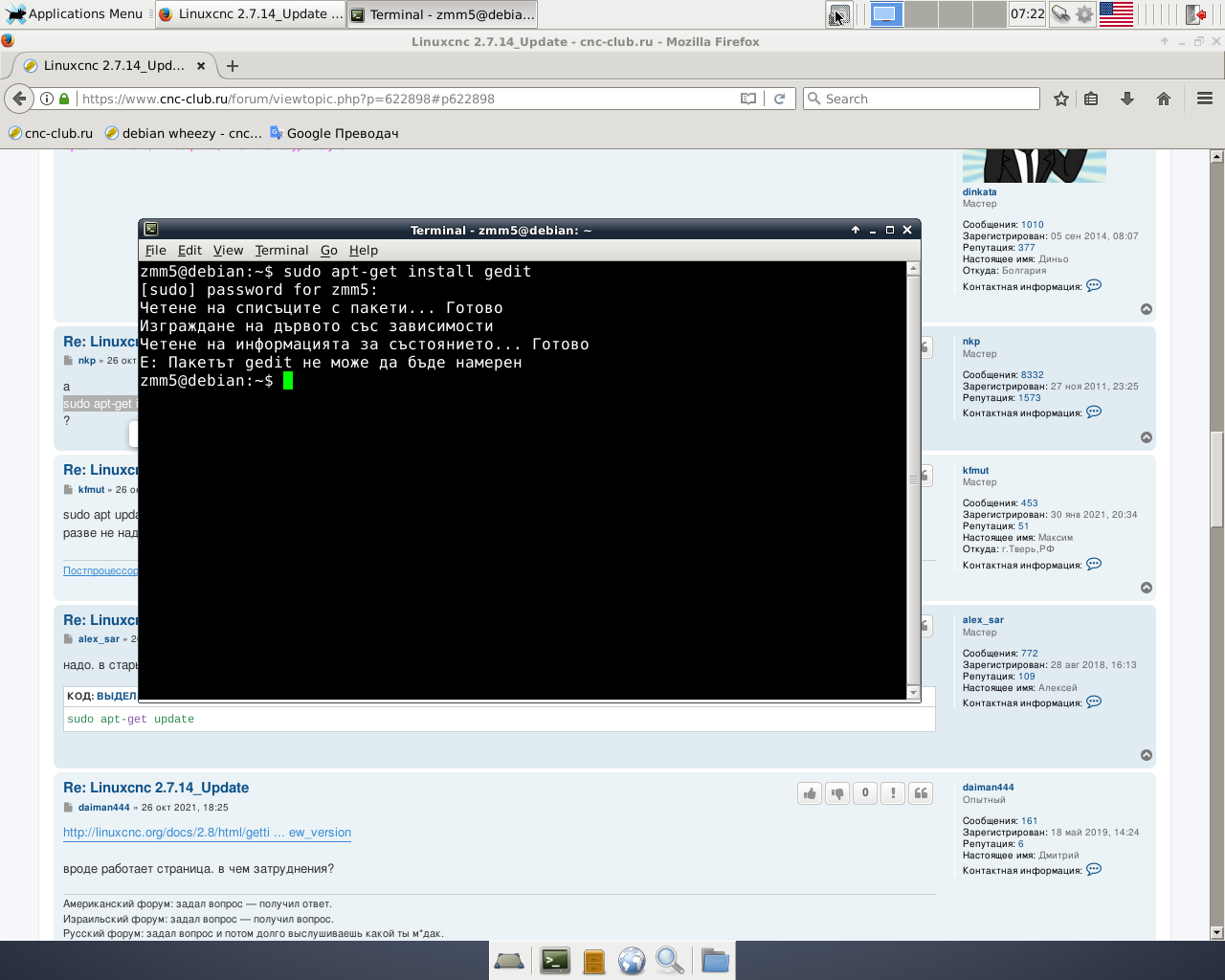Go to the Firefox home page icon

click(x=1164, y=99)
